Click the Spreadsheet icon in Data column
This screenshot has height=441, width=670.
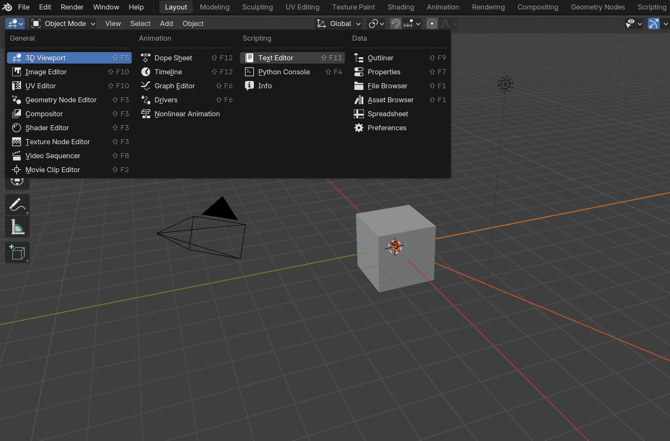point(359,114)
